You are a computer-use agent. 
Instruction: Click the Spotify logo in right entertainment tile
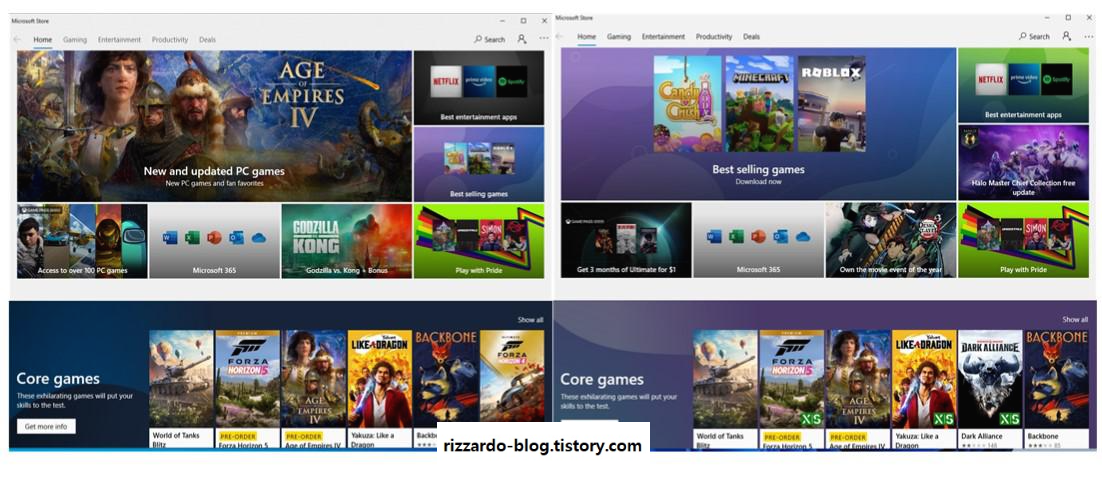[1056, 79]
